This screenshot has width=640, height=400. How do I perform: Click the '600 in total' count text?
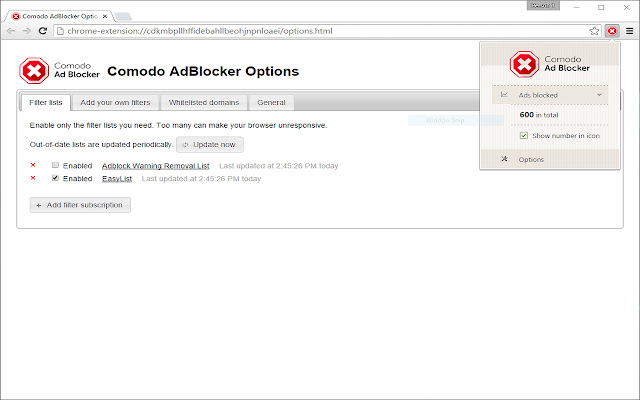tap(538, 115)
